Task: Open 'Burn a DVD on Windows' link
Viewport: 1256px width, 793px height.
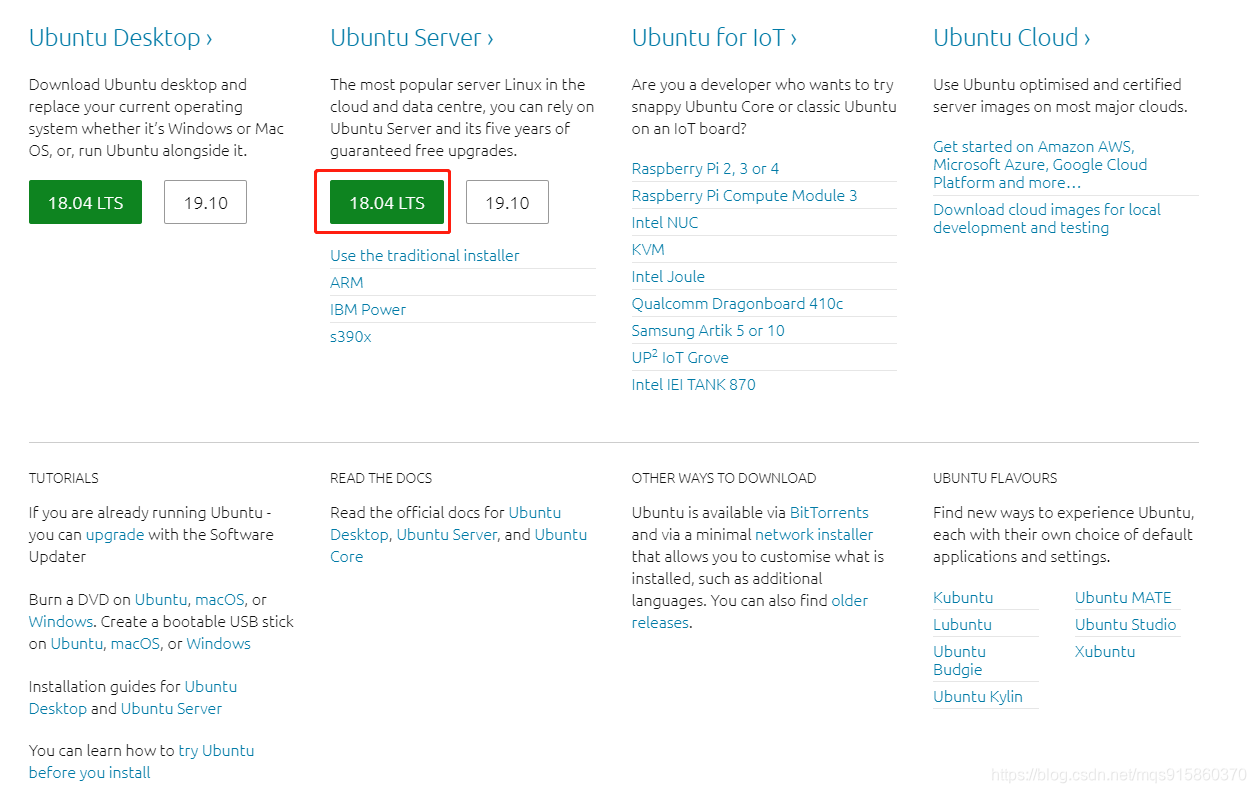Action: tap(61, 622)
